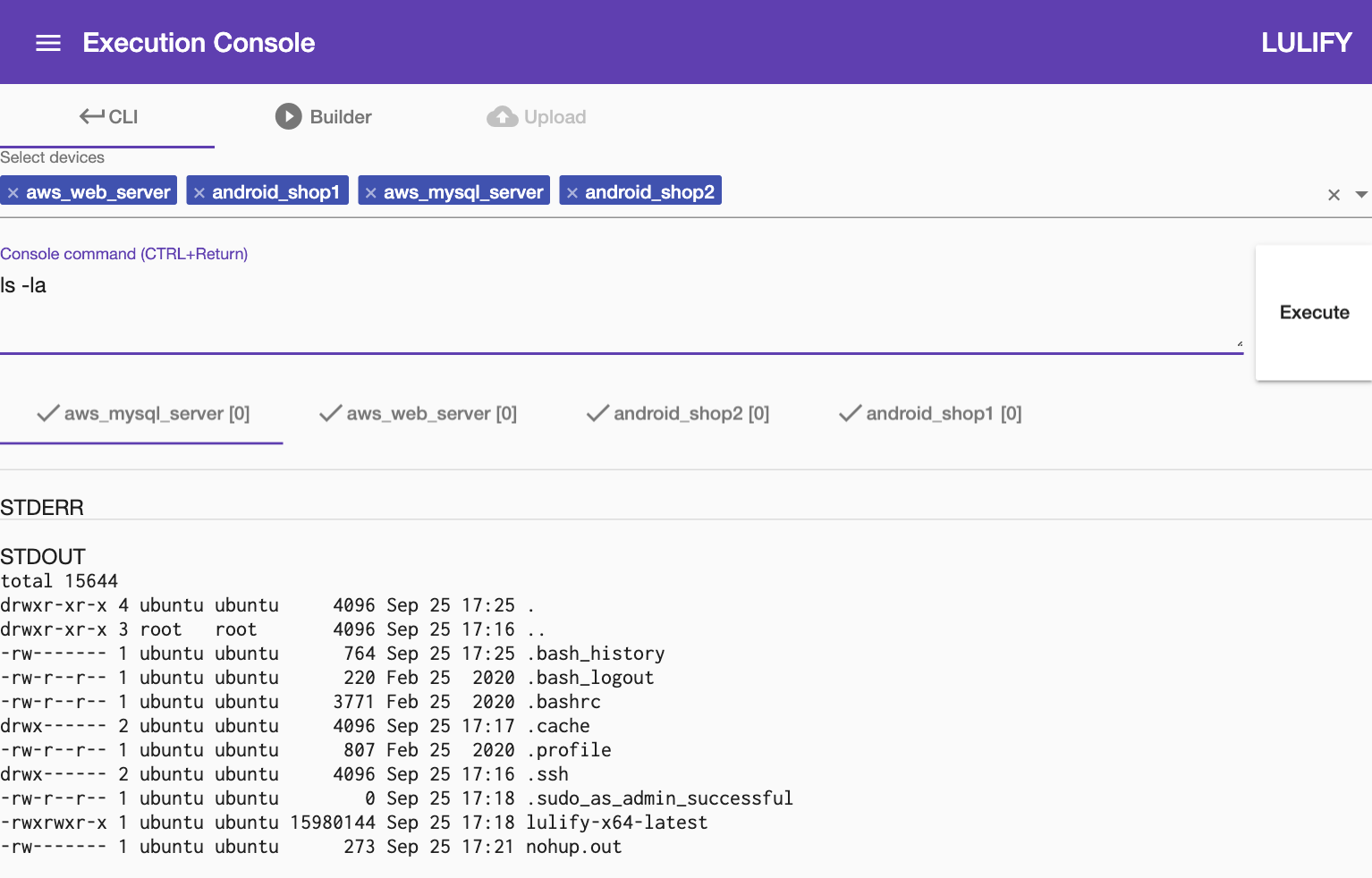Click the .bash_logout file name
The height and width of the screenshot is (878, 1372).
590,678
